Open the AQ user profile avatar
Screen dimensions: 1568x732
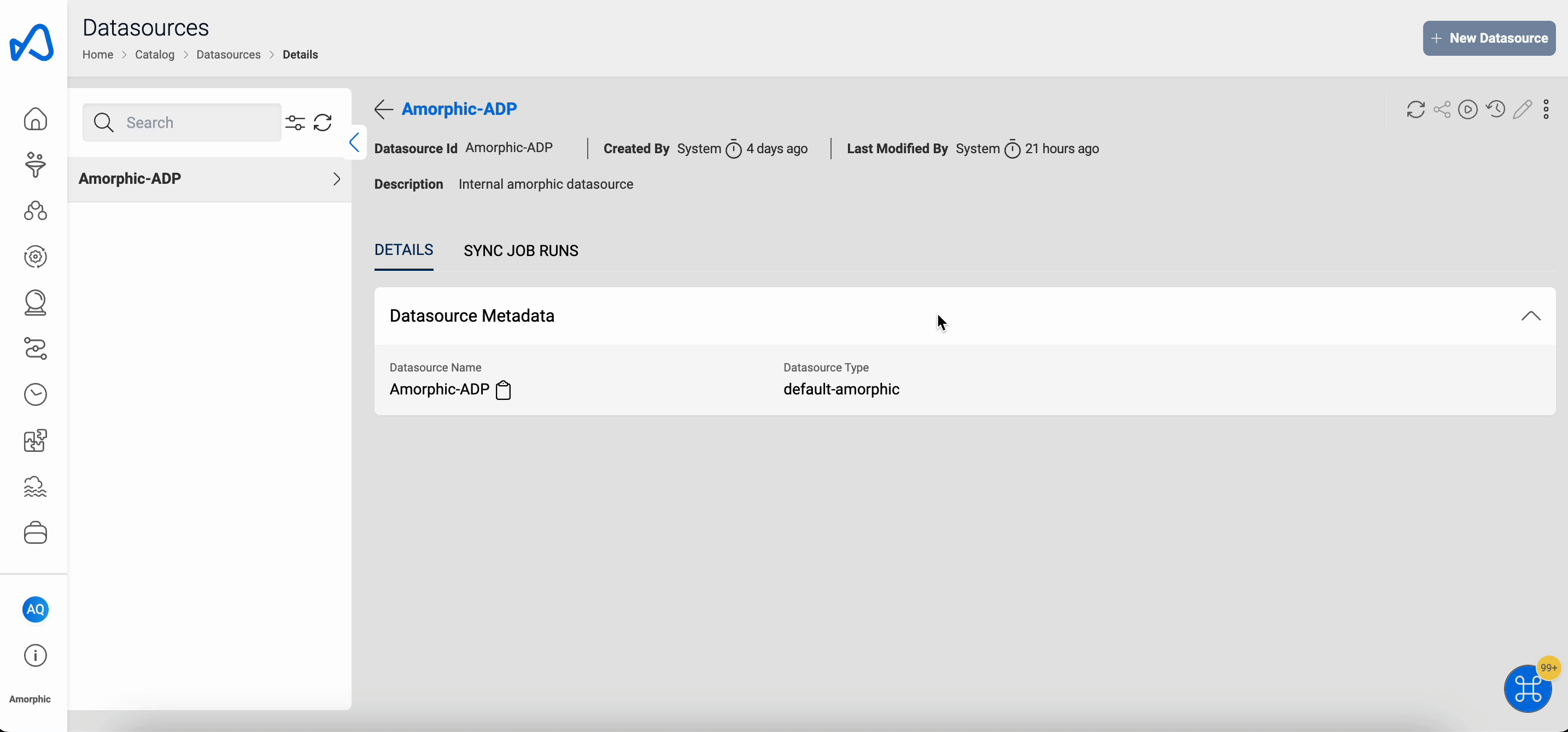(36, 609)
